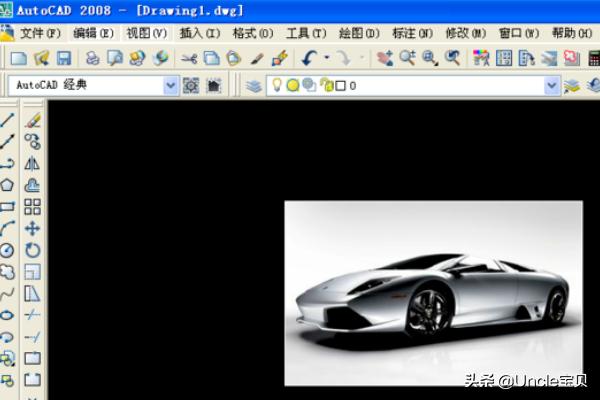This screenshot has height=400, width=600.
Task: Open the 窗口(W) menu
Action: (x=519, y=34)
